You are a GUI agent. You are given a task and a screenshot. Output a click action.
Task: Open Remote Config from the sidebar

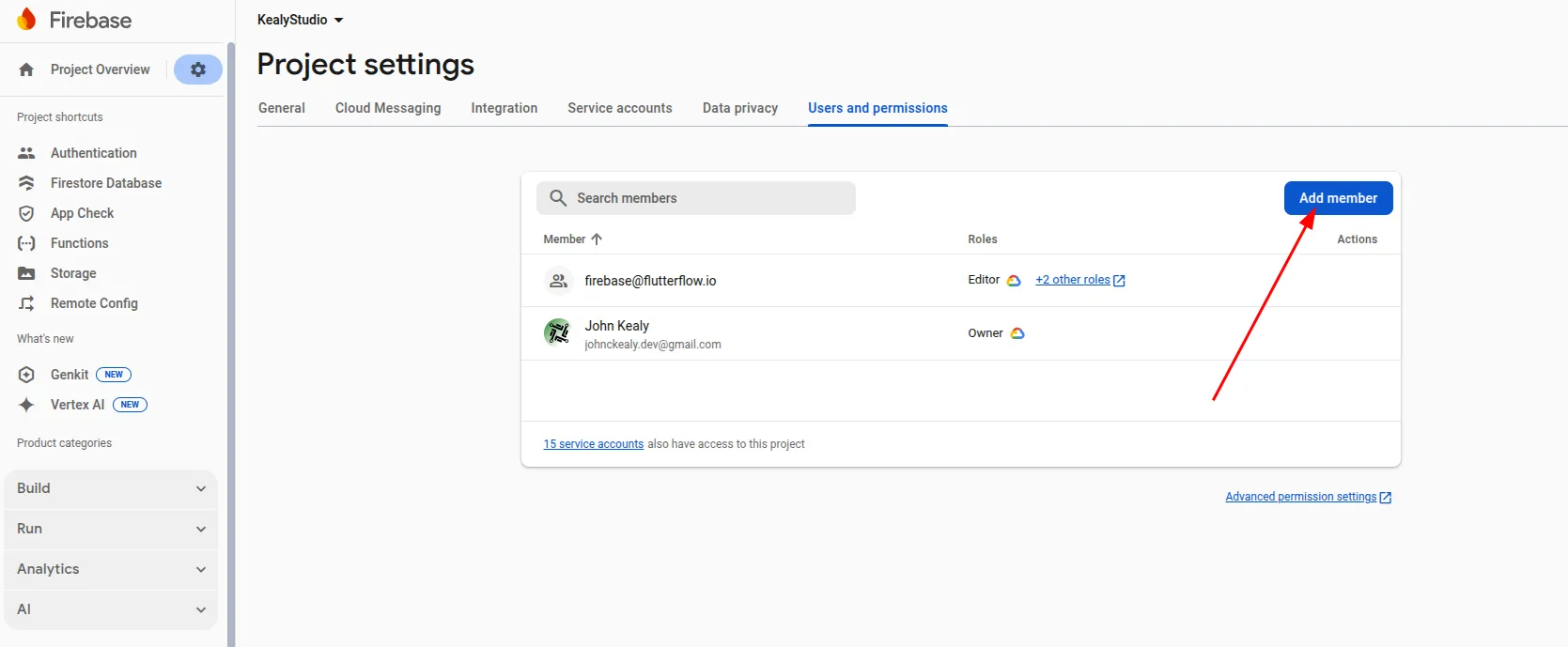94,303
